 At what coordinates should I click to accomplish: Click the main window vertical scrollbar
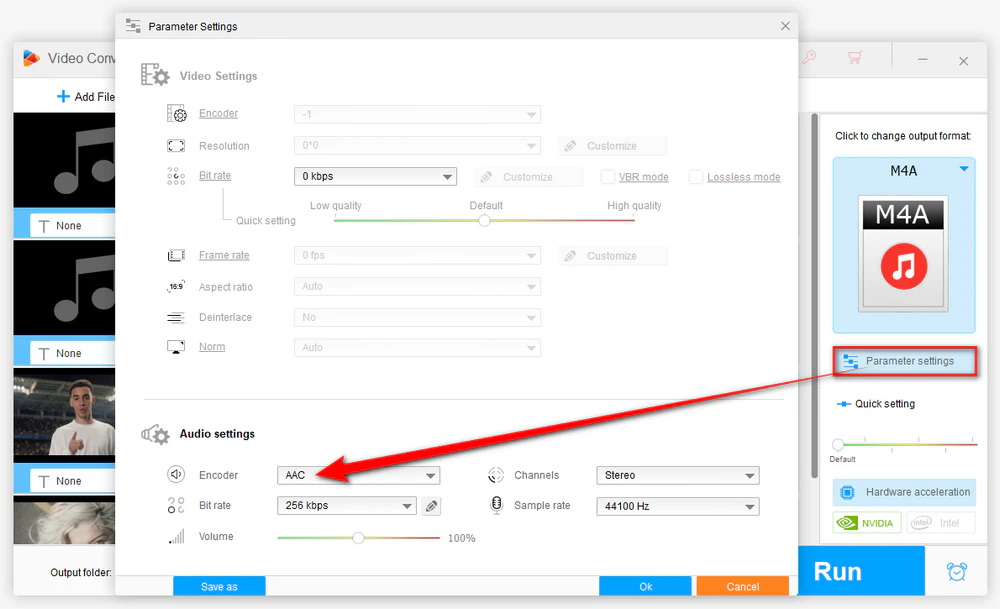814,295
